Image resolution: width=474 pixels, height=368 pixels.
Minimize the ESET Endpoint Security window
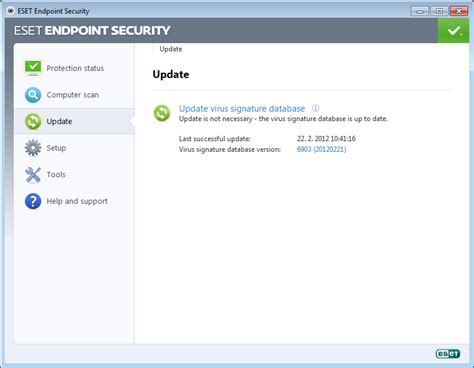coord(420,11)
